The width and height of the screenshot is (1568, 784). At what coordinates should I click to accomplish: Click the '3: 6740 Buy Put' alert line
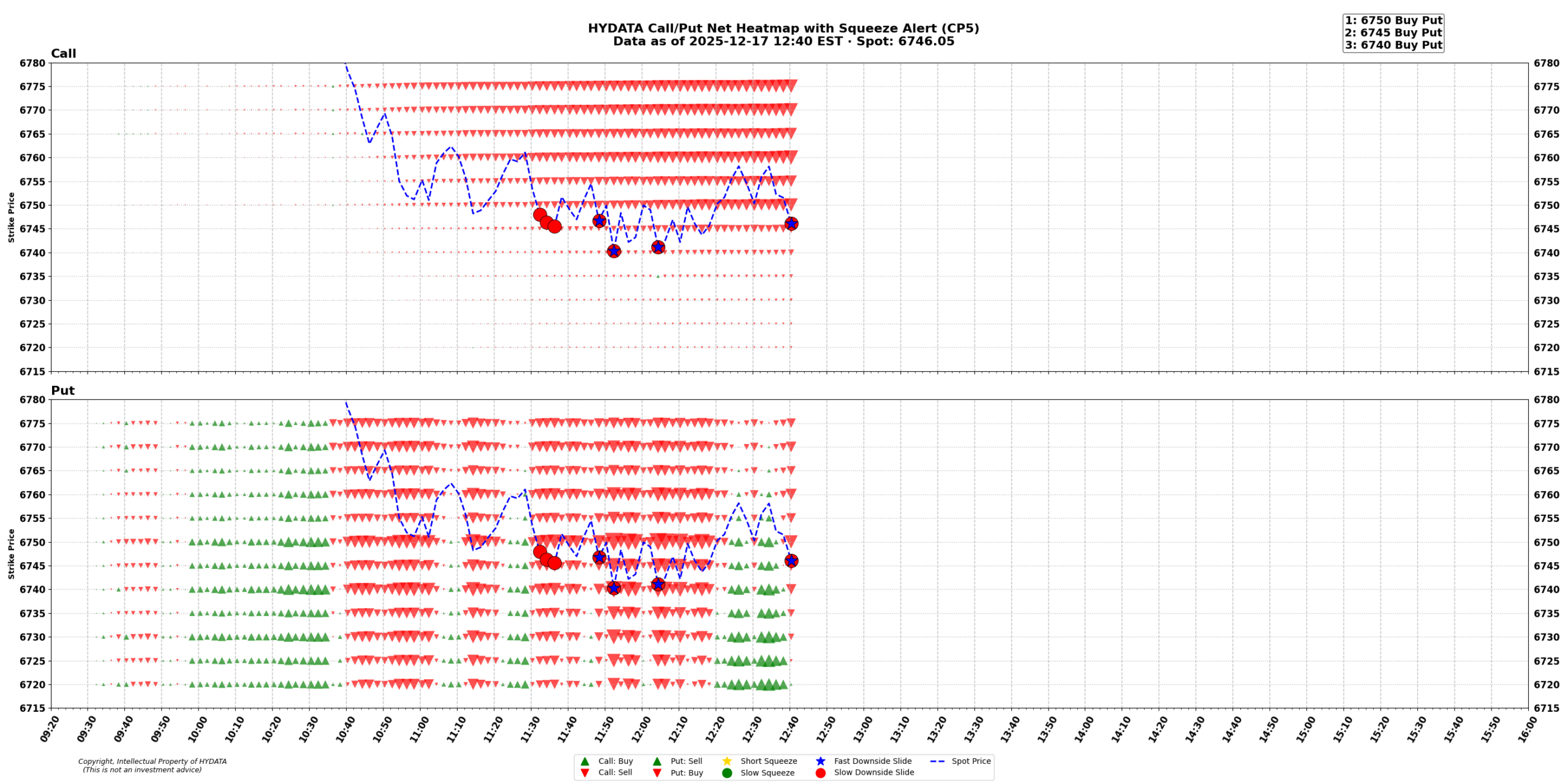(1393, 45)
